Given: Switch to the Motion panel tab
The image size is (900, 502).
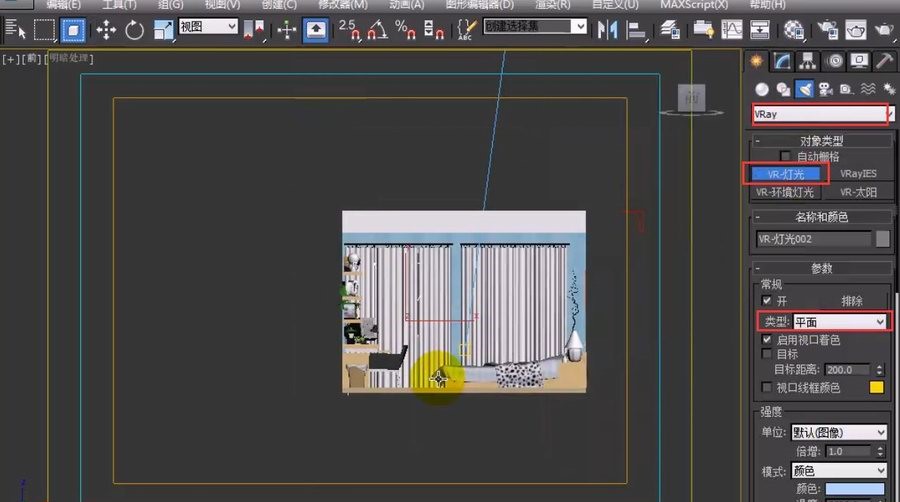Looking at the screenshot, I should (834, 61).
